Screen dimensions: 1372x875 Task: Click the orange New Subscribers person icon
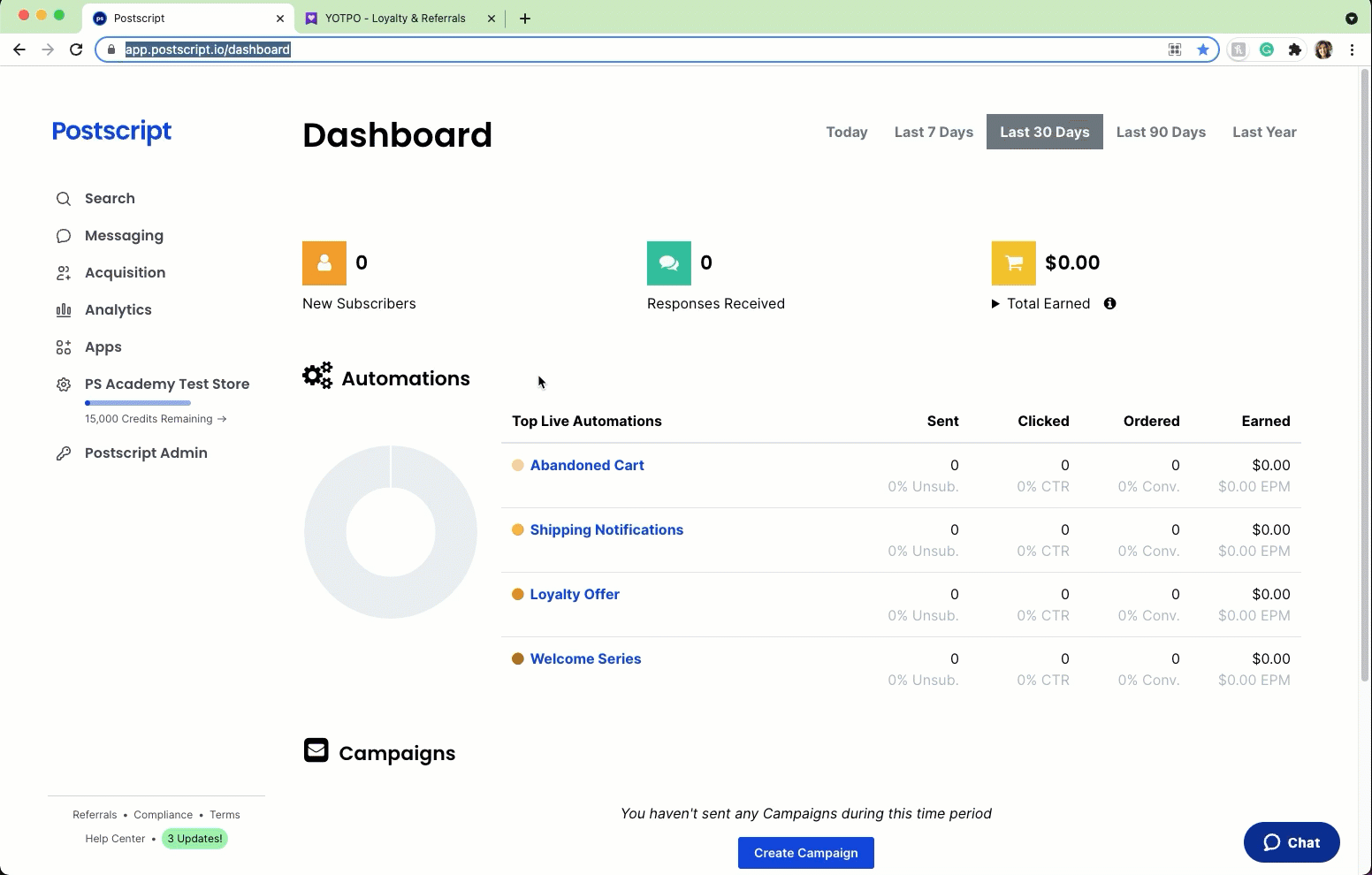(324, 263)
